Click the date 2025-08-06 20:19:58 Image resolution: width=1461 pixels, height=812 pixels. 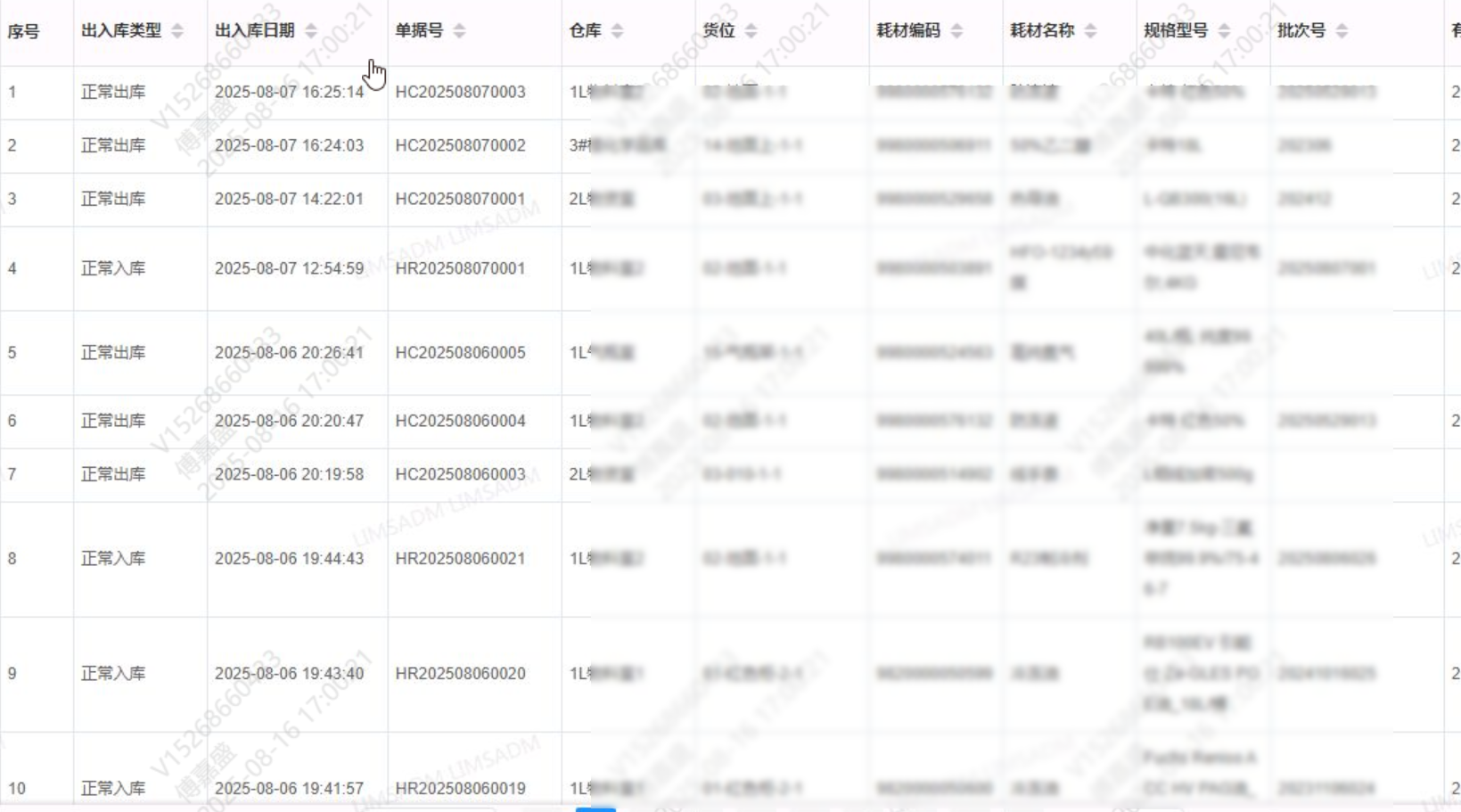point(289,474)
